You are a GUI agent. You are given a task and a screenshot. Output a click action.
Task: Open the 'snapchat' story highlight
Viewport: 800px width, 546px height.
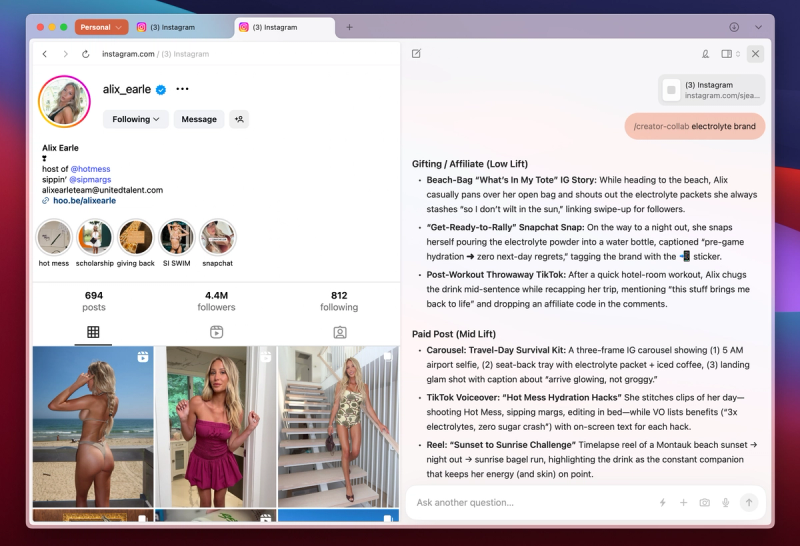click(x=217, y=243)
